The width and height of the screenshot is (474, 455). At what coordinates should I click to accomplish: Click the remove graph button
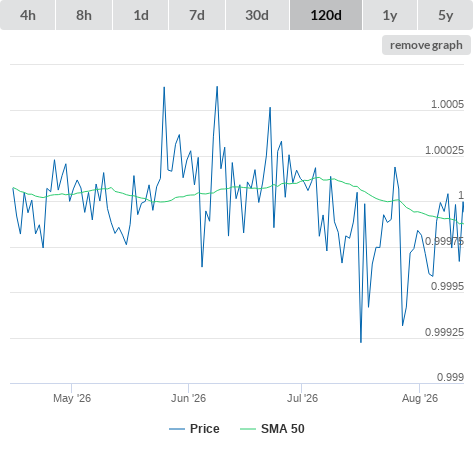point(426,45)
